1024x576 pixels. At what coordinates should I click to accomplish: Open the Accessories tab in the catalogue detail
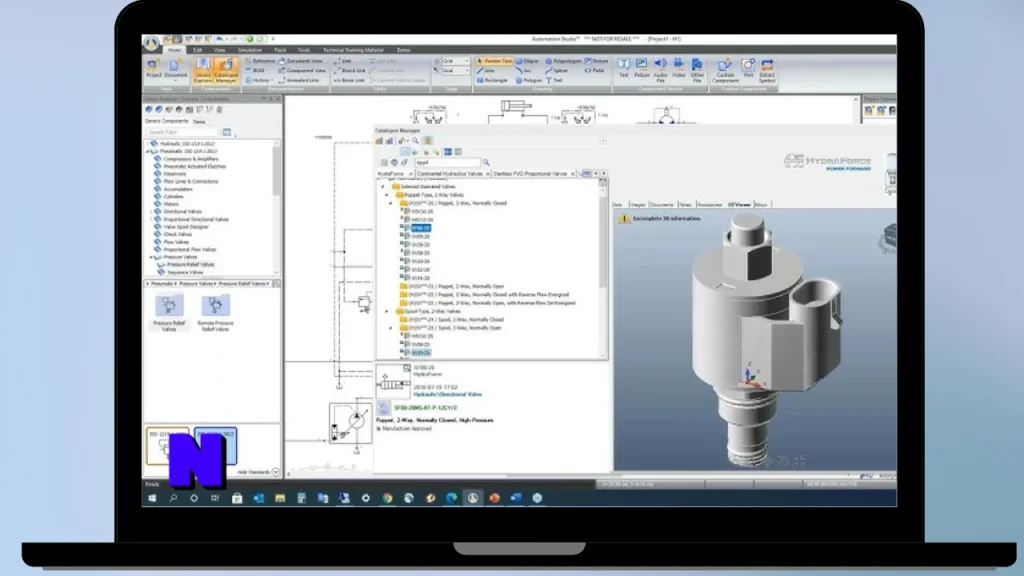(x=710, y=205)
